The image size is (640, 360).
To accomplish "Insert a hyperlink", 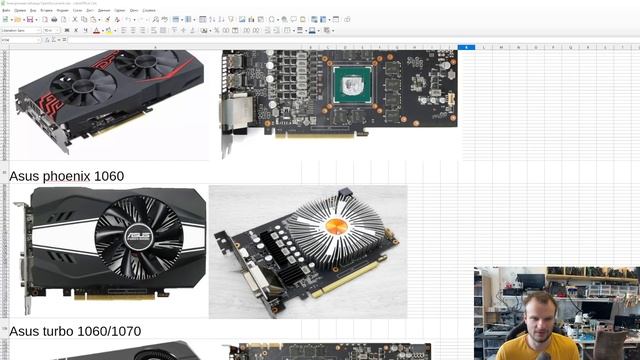I will (284, 20).
